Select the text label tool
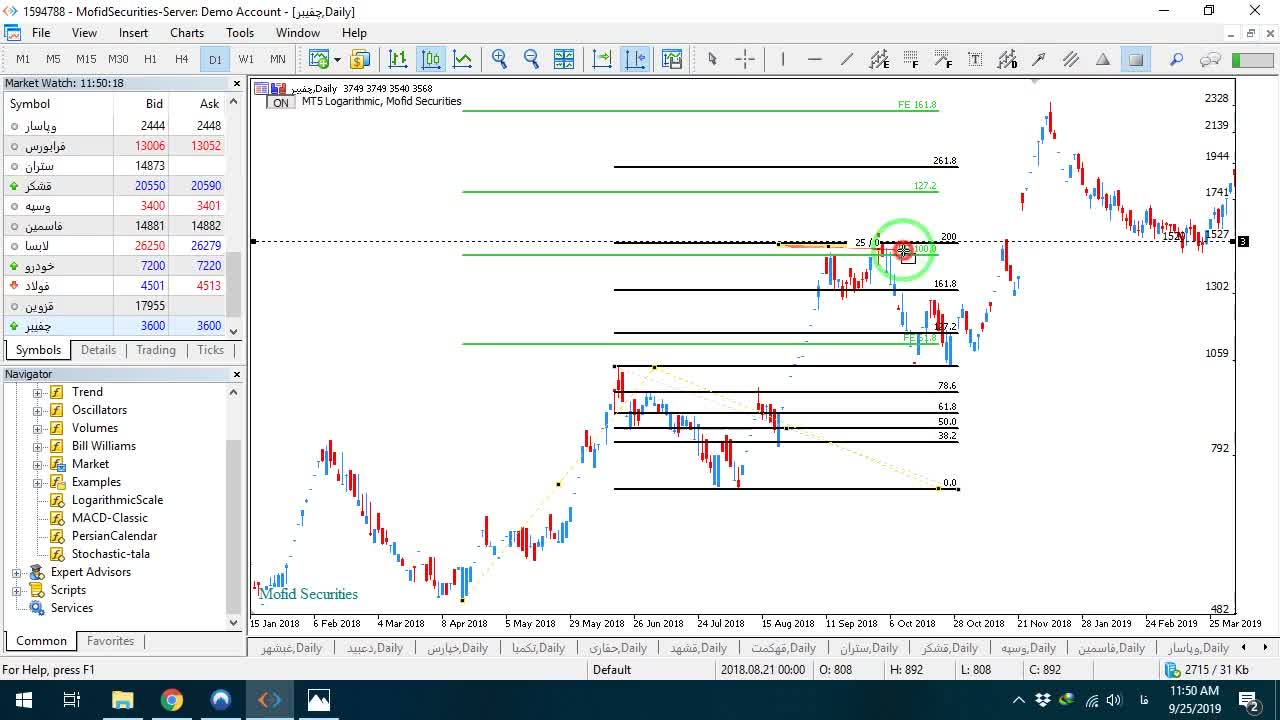1280x720 pixels. [975, 59]
